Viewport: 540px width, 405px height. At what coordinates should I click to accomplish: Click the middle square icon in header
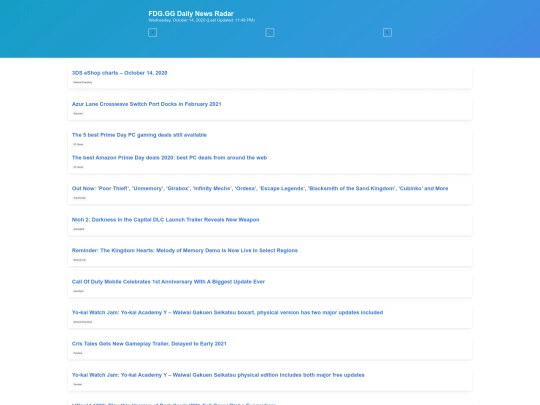point(270,32)
